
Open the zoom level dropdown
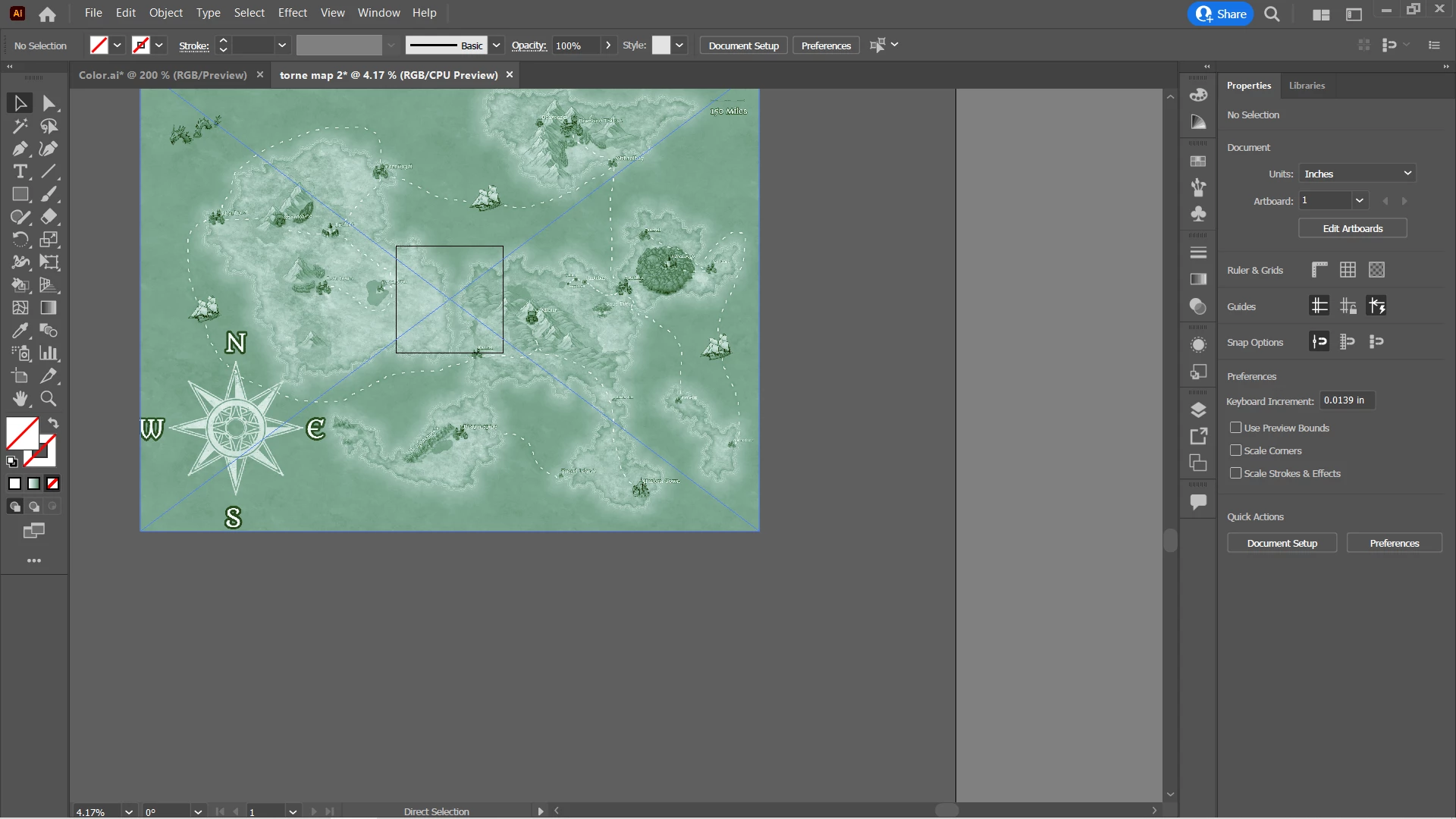click(x=129, y=811)
